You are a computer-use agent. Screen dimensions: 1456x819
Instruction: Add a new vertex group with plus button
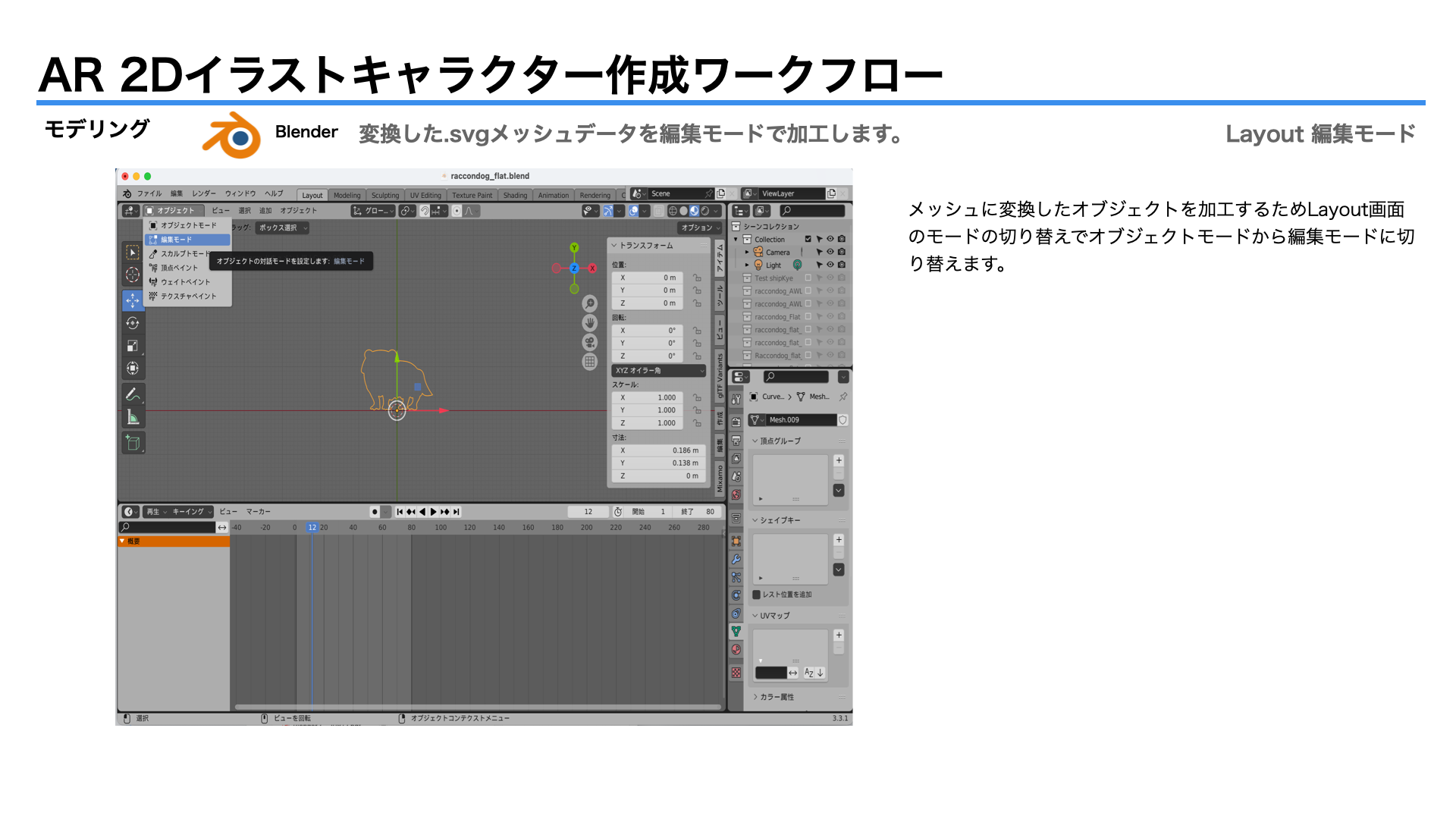839,460
